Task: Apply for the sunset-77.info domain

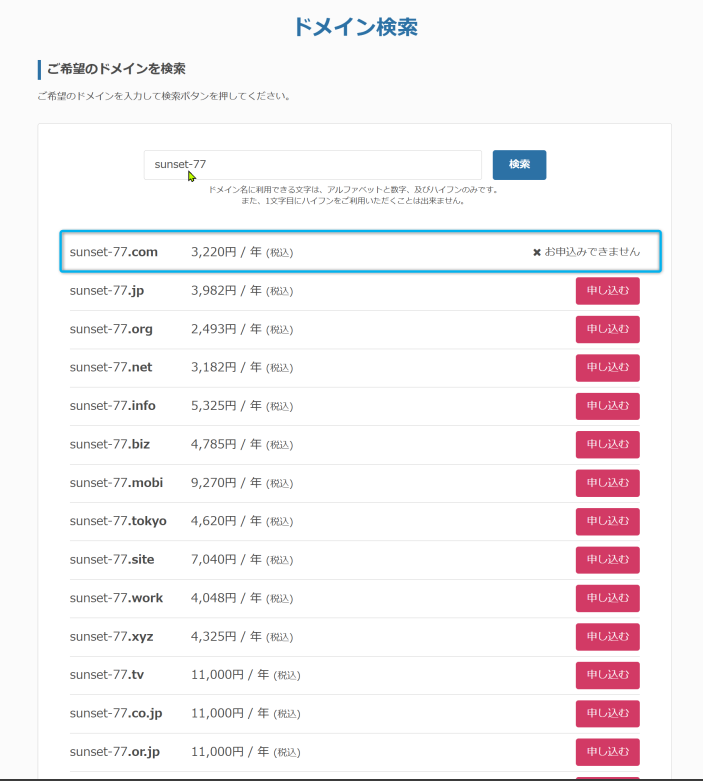Action: click(x=607, y=406)
